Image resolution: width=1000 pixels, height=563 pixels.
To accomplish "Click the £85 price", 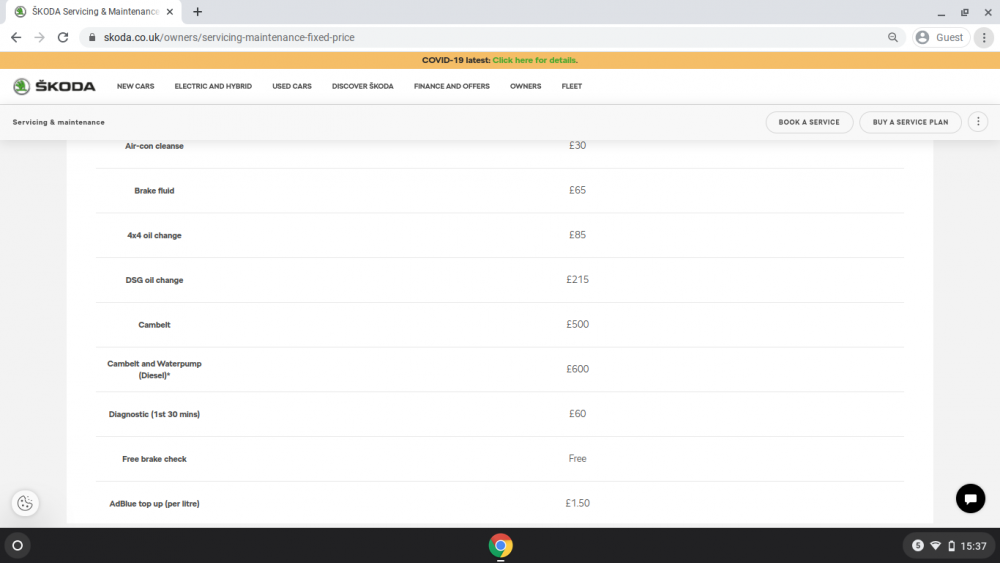I will tap(577, 235).
